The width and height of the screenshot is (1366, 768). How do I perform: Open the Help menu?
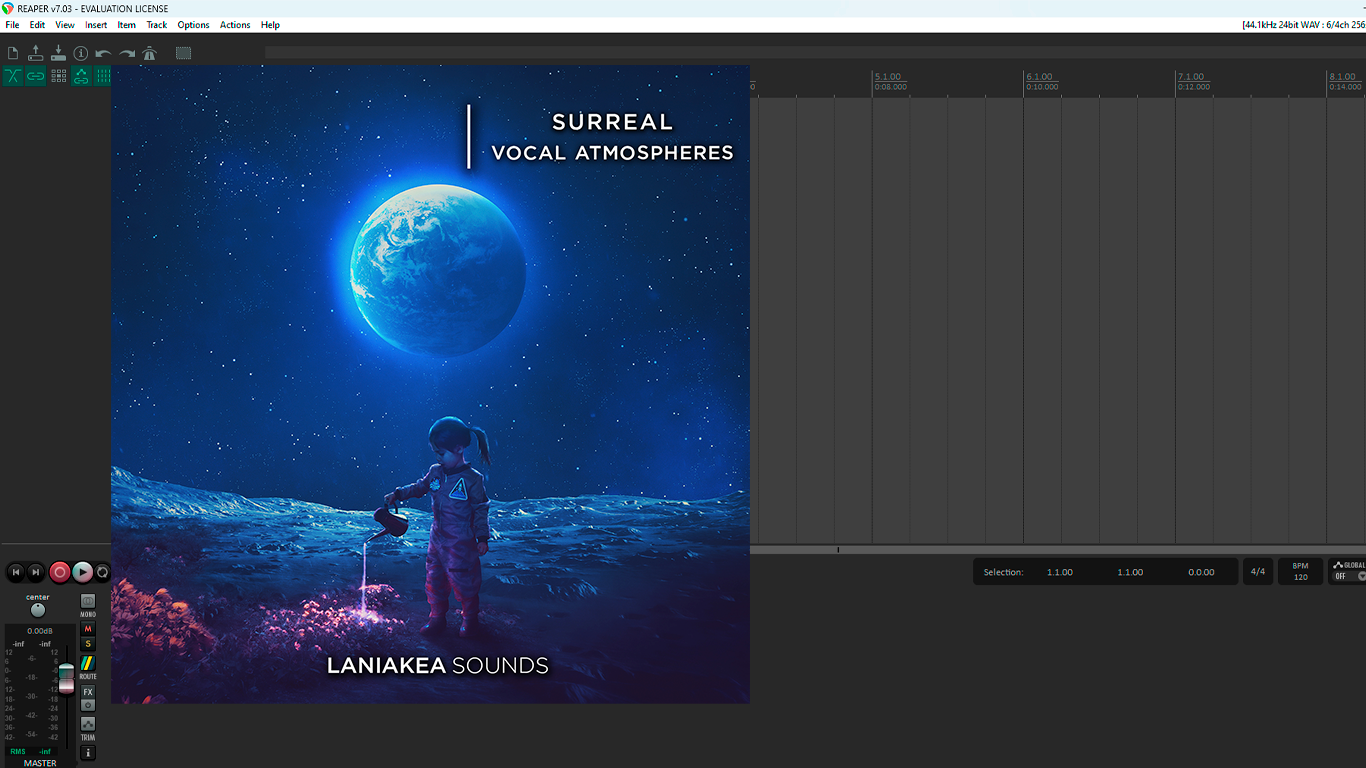click(270, 25)
